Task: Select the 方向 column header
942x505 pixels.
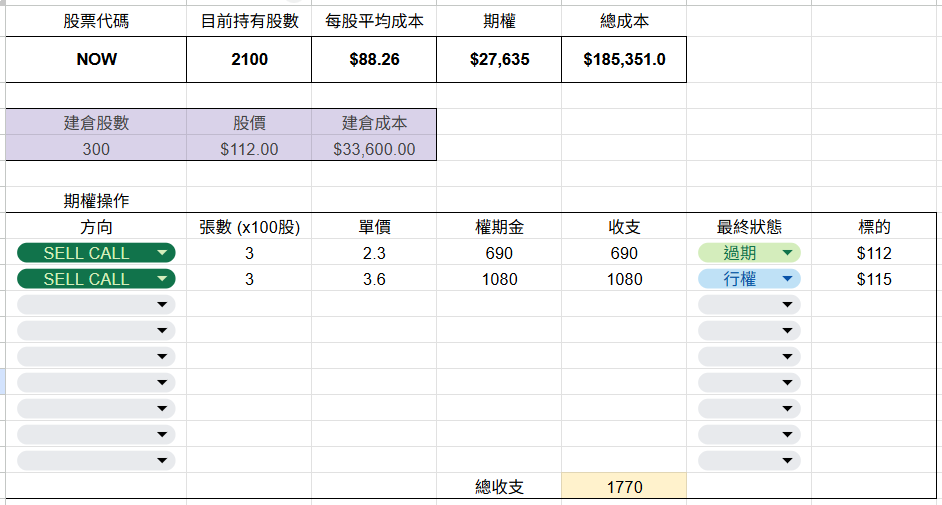Action: (96, 226)
